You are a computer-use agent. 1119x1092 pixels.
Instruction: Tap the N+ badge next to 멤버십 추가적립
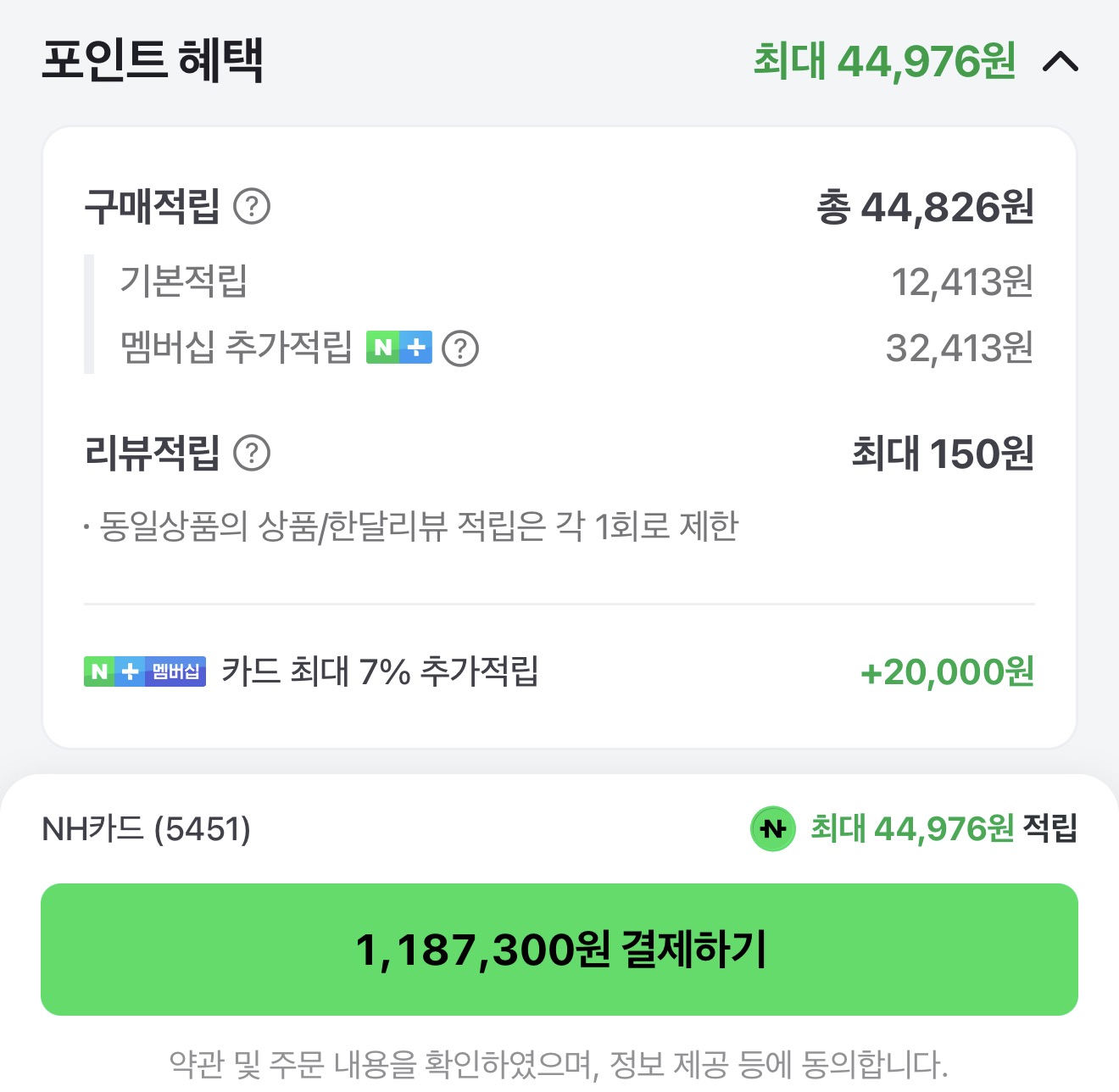398,348
